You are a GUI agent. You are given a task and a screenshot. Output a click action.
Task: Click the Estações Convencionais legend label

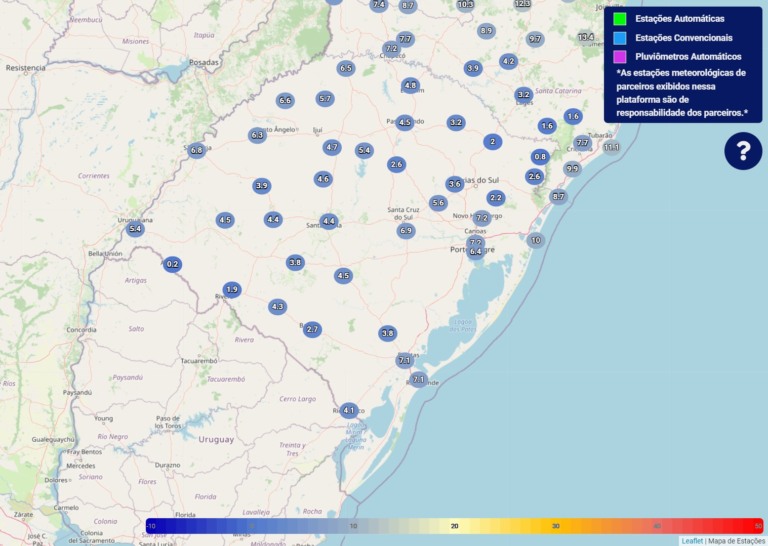click(x=684, y=38)
